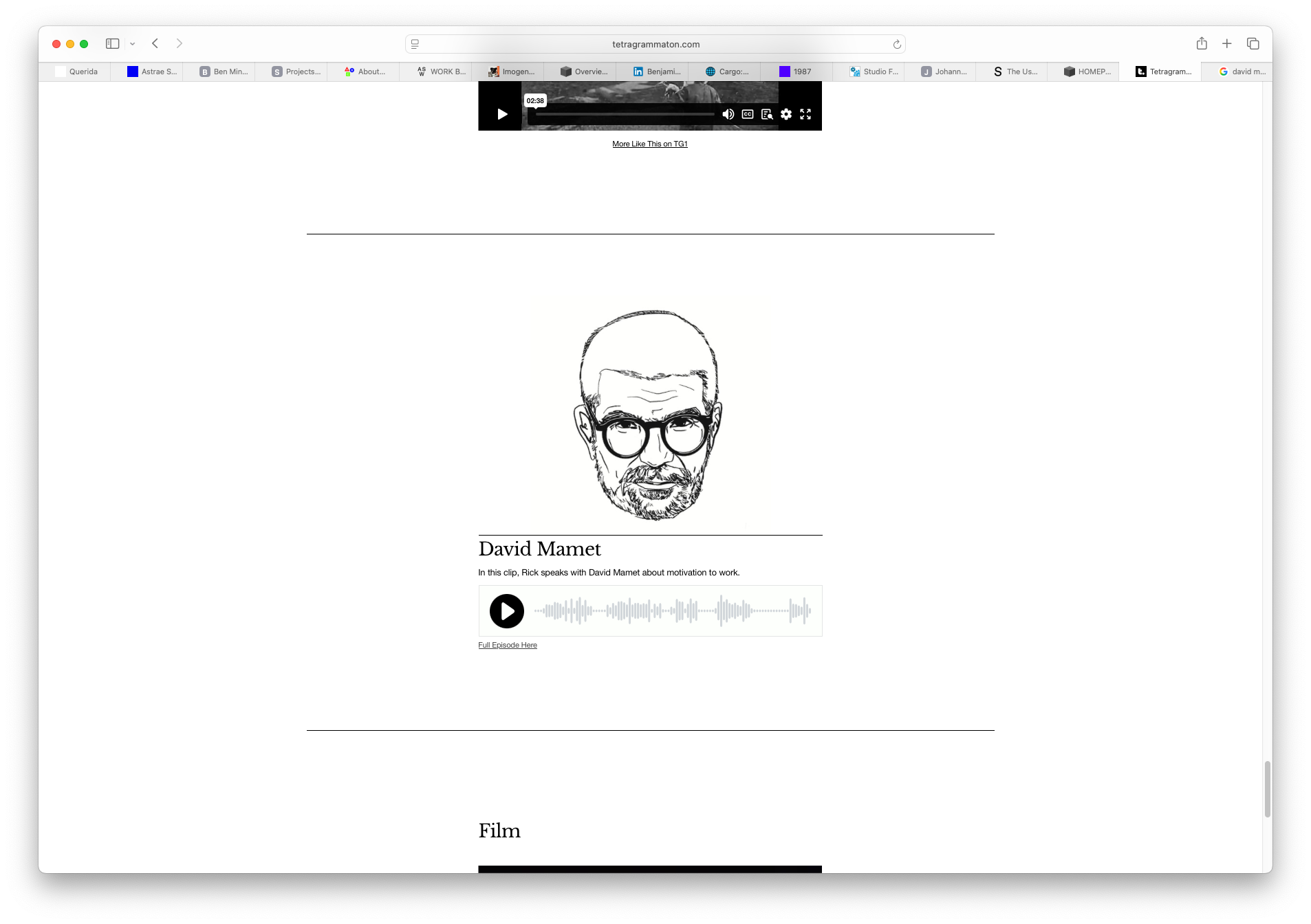Close the Safari window red button

click(x=56, y=44)
